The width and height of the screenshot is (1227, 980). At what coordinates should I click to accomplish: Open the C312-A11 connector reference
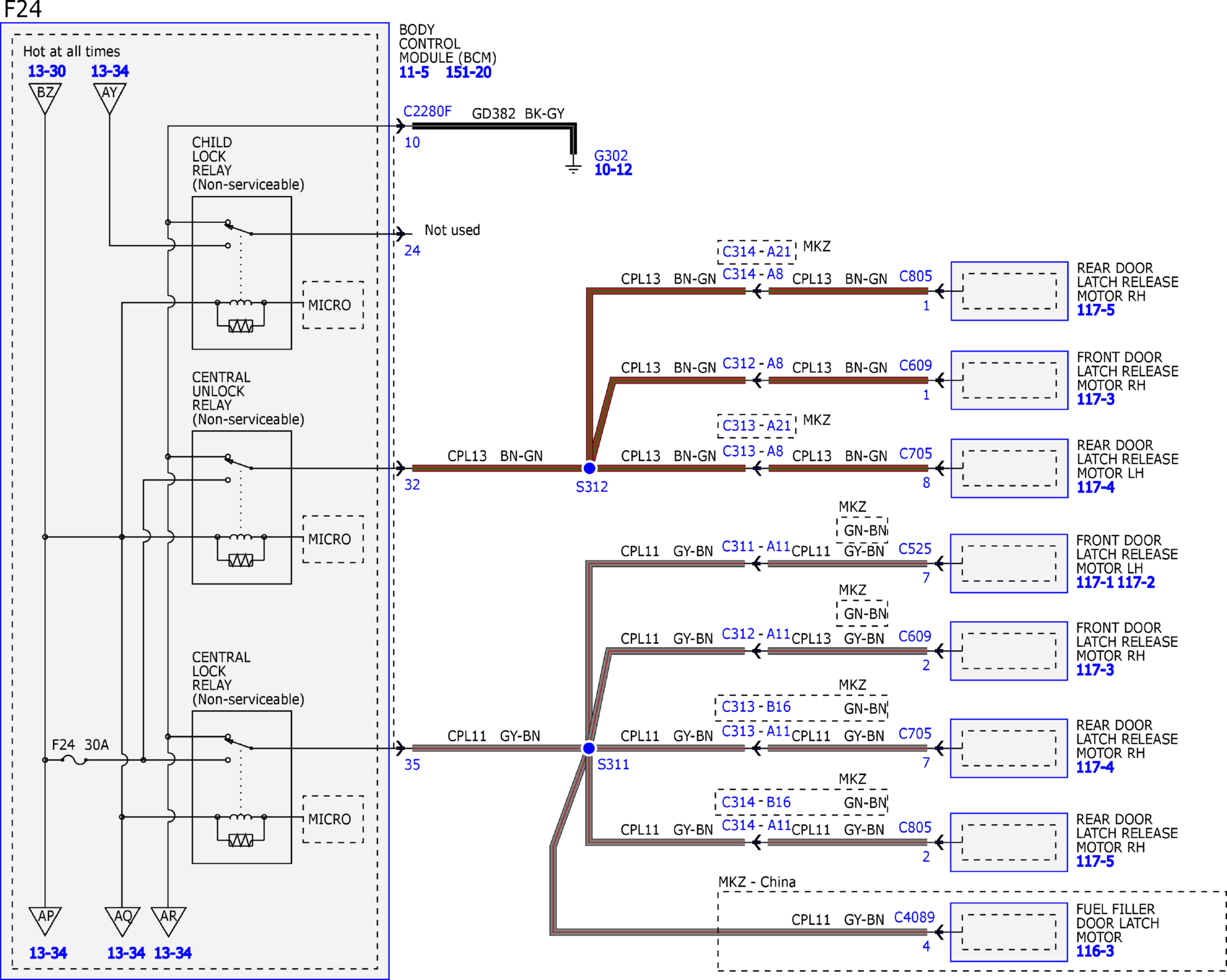click(756, 634)
